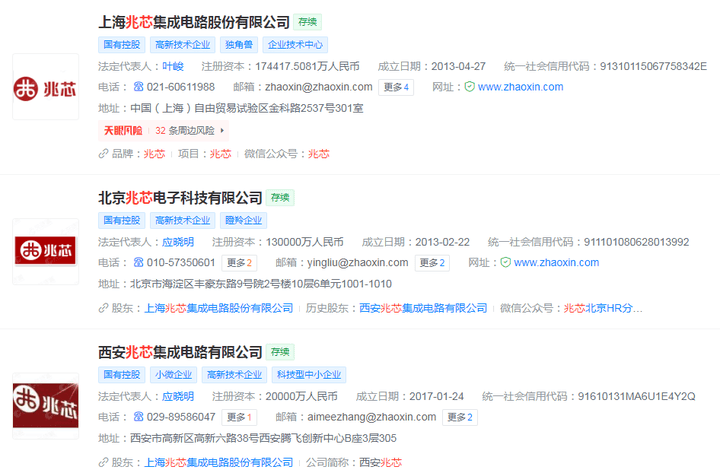
Task: Click credit code 9131011506775834​2E
Action: pos(653,66)
